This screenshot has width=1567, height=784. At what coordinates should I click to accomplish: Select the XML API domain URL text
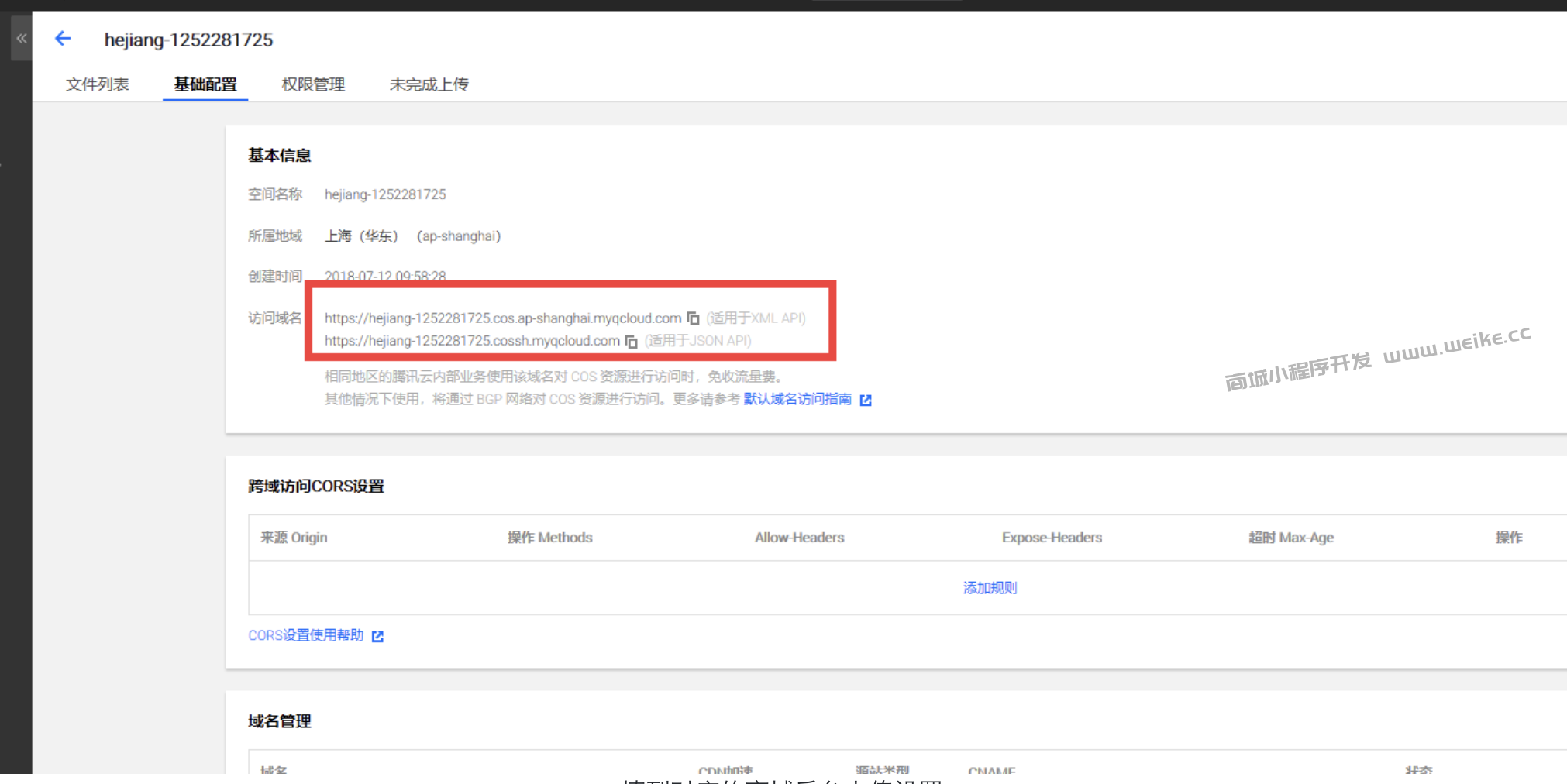503,318
